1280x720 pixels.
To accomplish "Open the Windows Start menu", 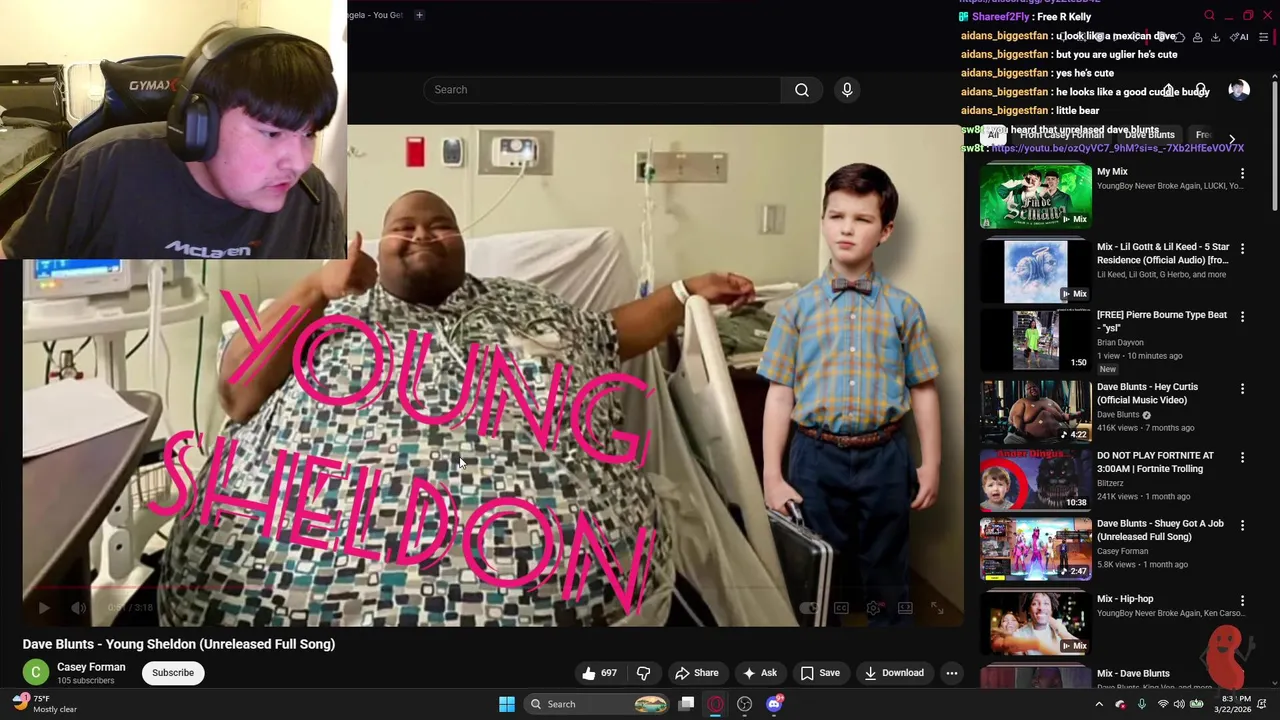I will coord(507,704).
